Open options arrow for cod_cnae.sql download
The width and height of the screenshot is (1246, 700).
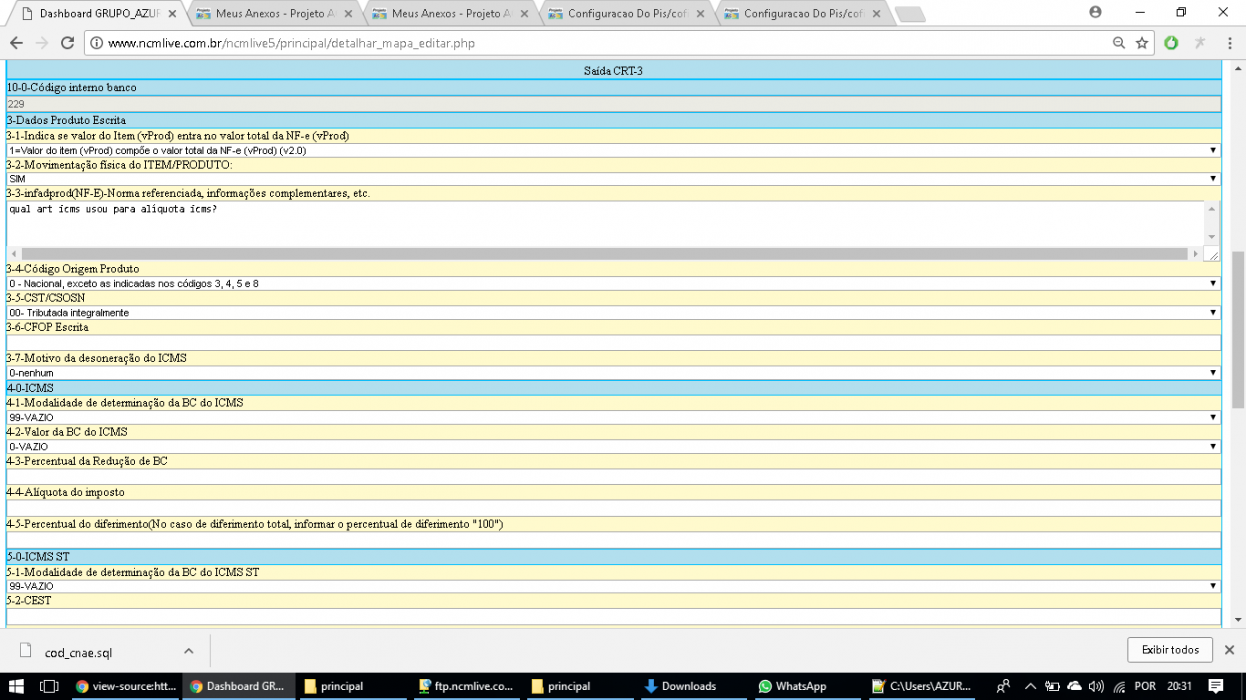pyautogui.click(x=188, y=651)
